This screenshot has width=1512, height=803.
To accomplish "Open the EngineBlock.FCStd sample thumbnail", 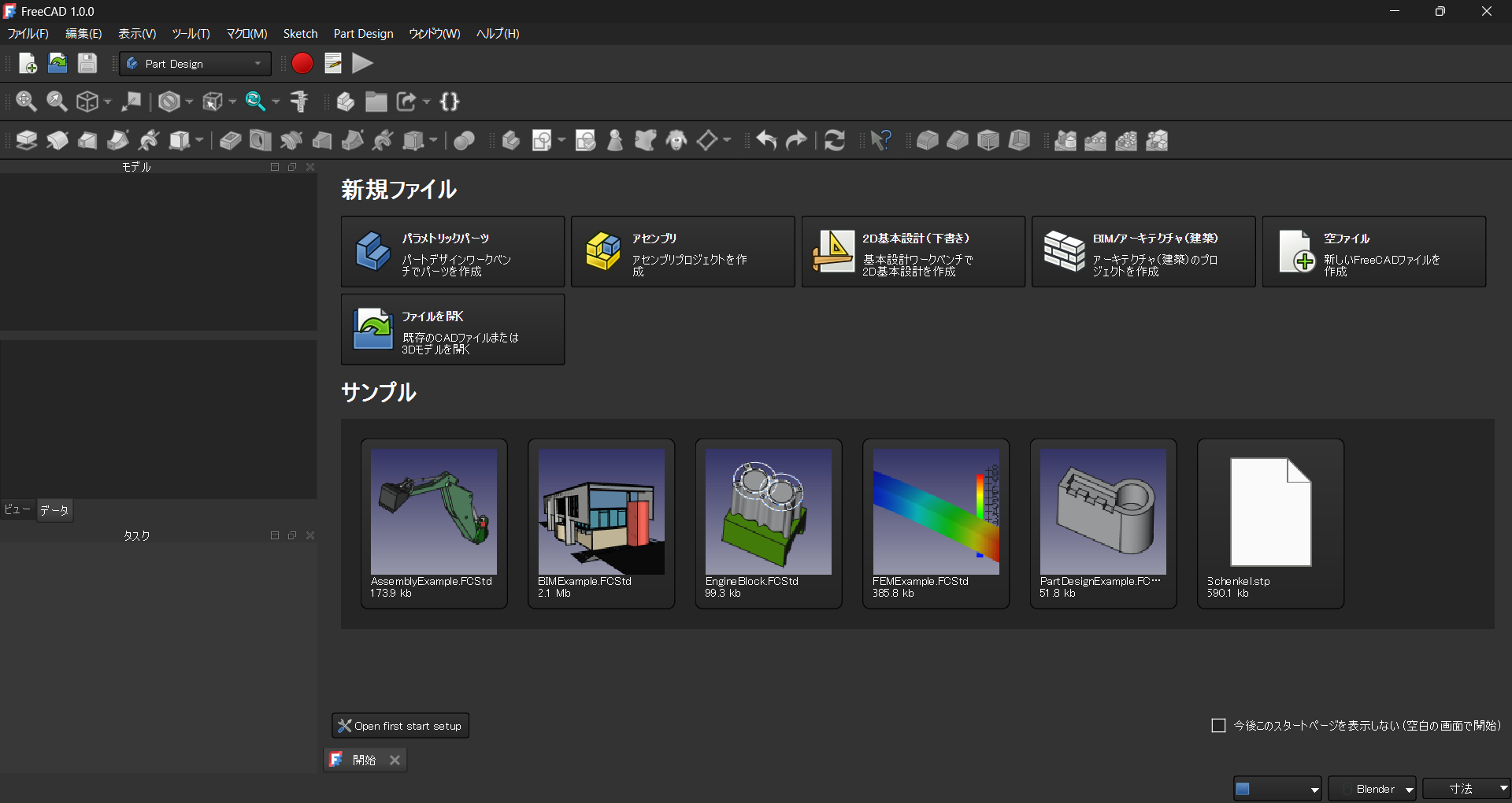I will (769, 512).
